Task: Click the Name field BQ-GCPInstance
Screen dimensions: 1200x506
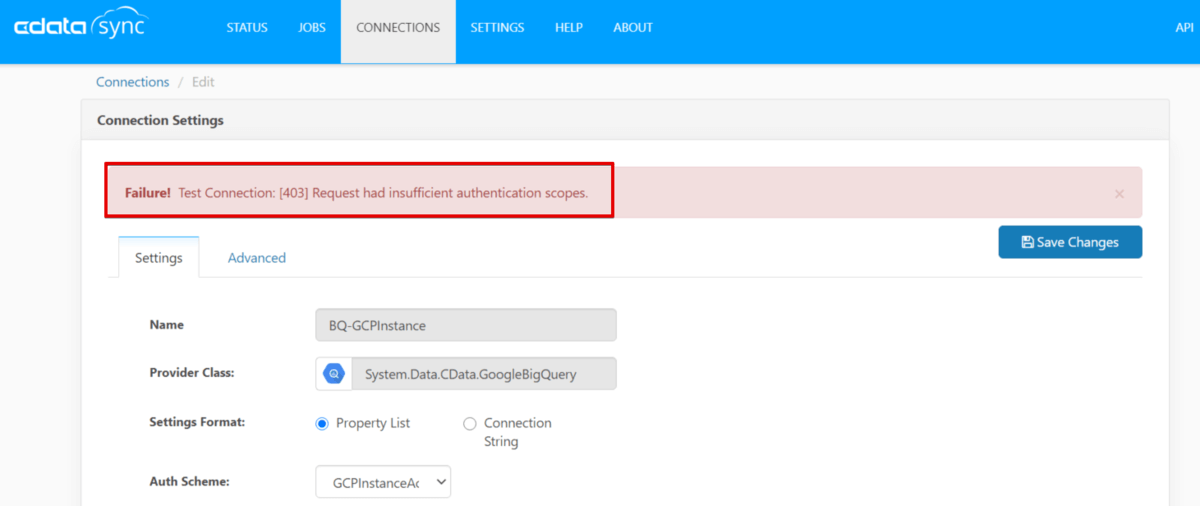Action: click(x=466, y=325)
